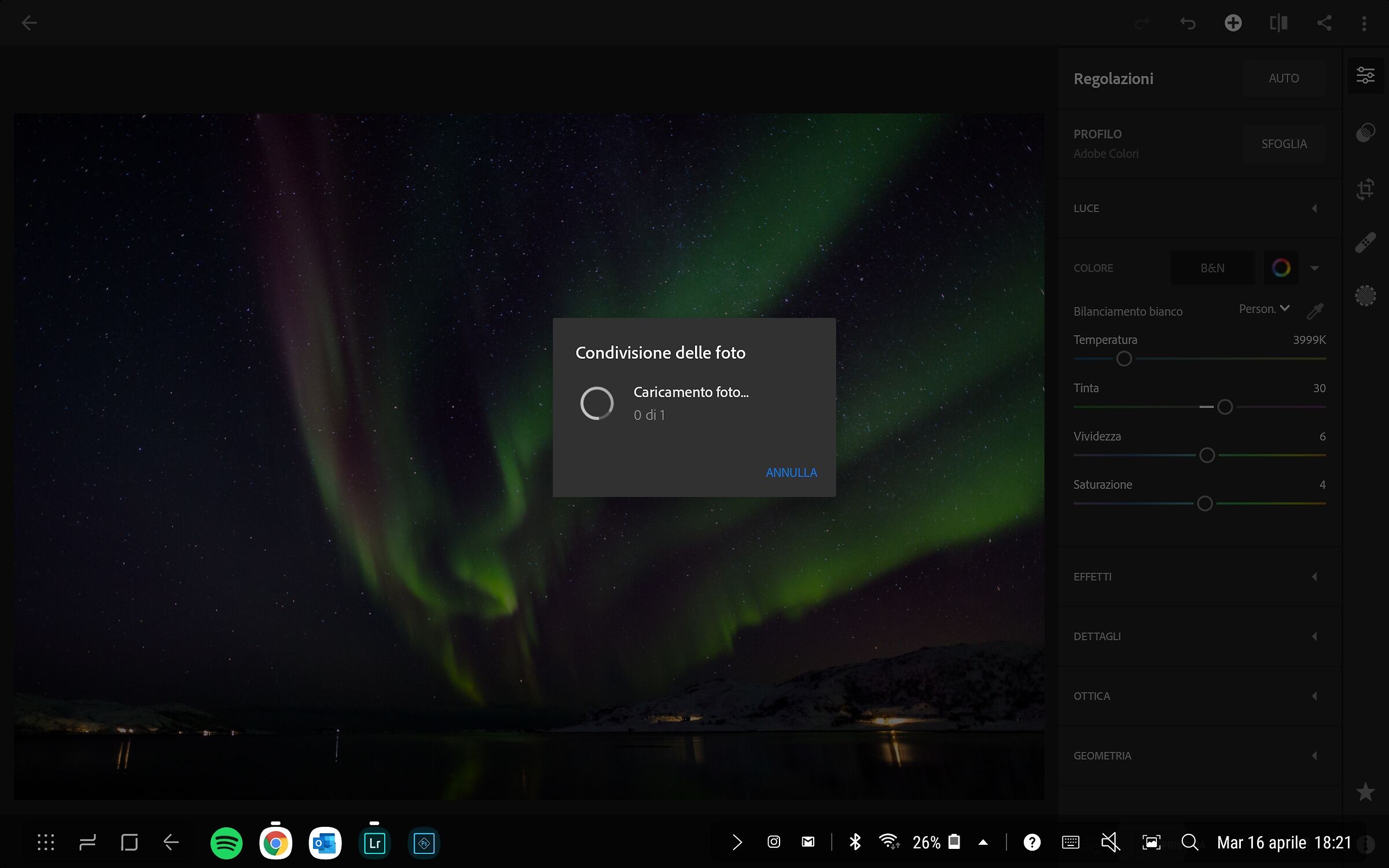
Task: Toggle before/after compare view icon
Action: [x=1278, y=23]
